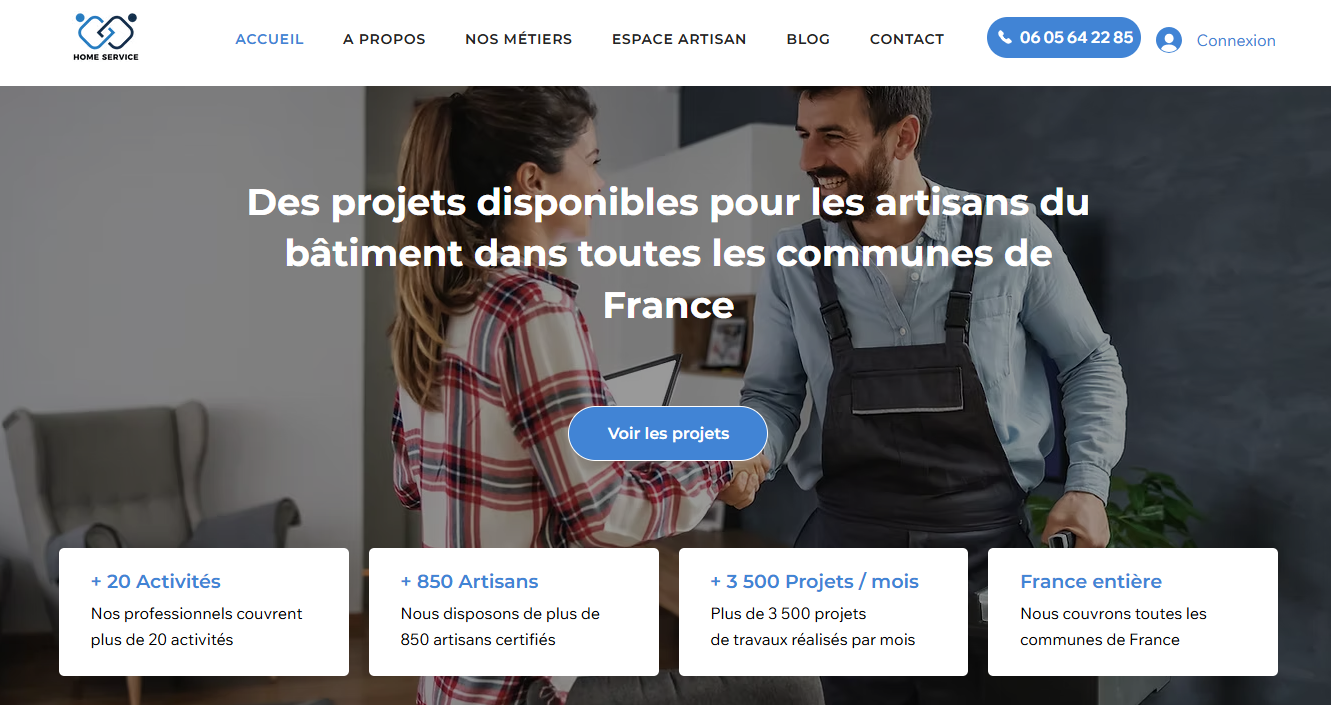The image size is (1331, 705).
Task: Select Espace Artisan in navigation
Action: pos(679,39)
